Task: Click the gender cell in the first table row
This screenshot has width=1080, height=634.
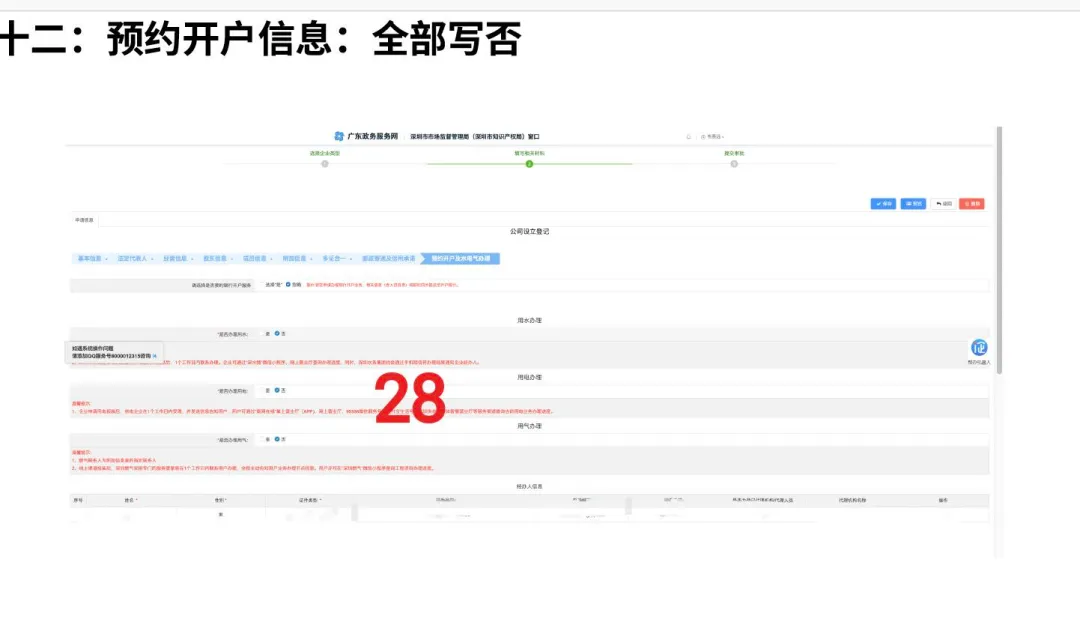Action: click(220, 515)
